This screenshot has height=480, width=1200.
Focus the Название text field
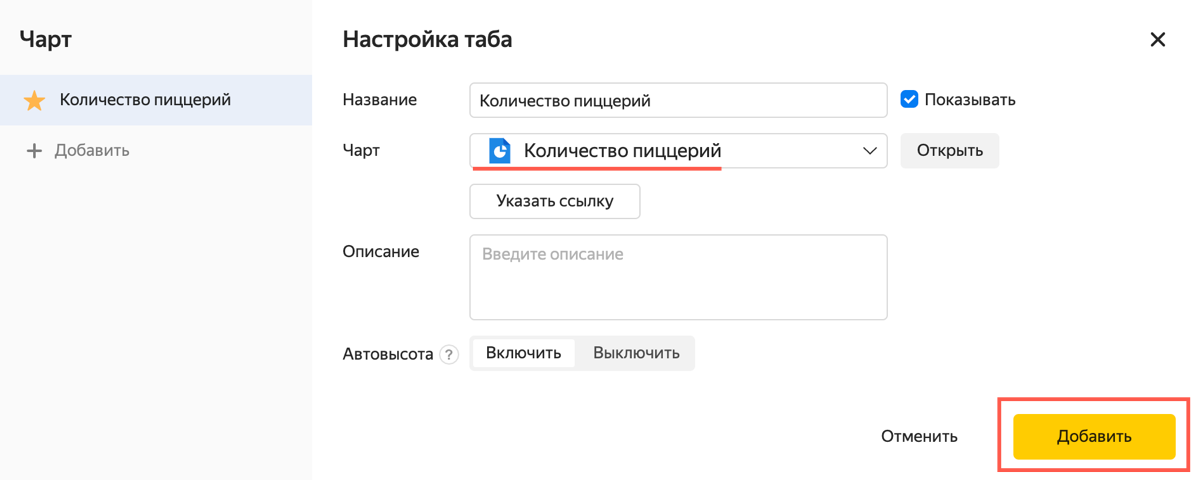pyautogui.click(x=678, y=100)
